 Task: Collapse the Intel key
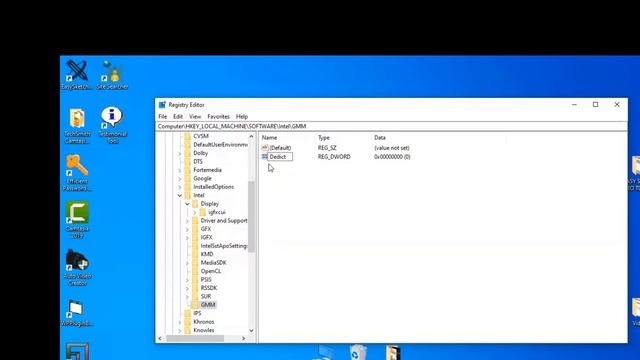[x=180, y=196]
